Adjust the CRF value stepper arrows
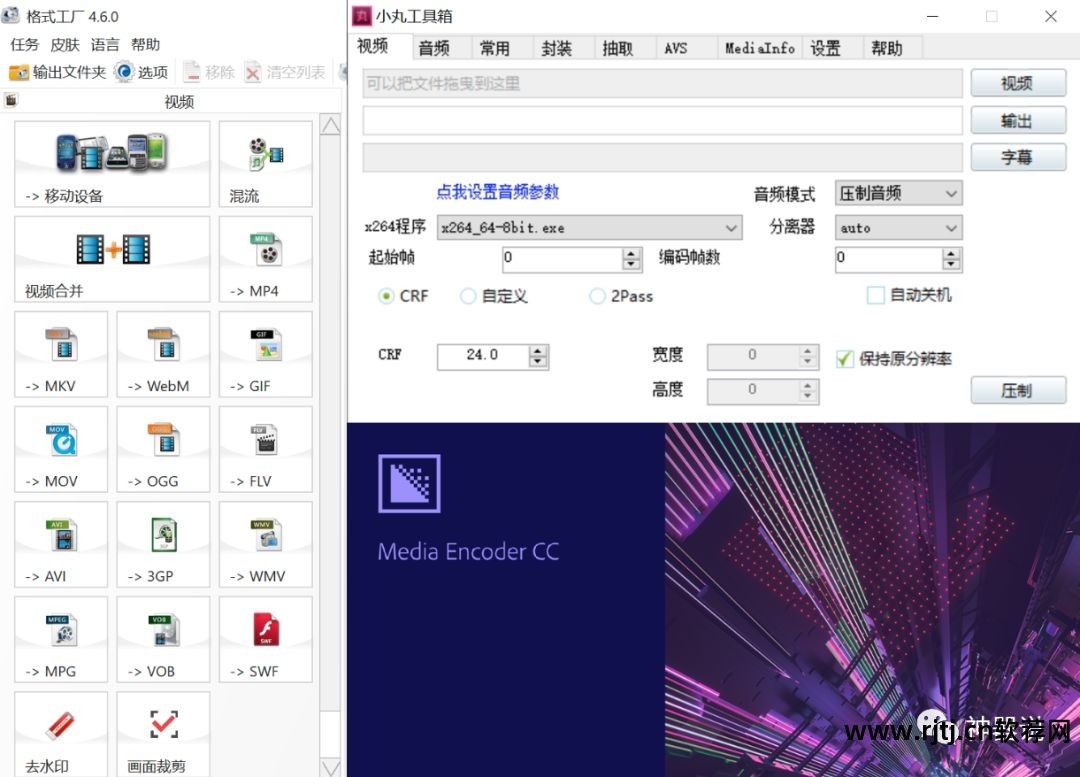 [539, 356]
